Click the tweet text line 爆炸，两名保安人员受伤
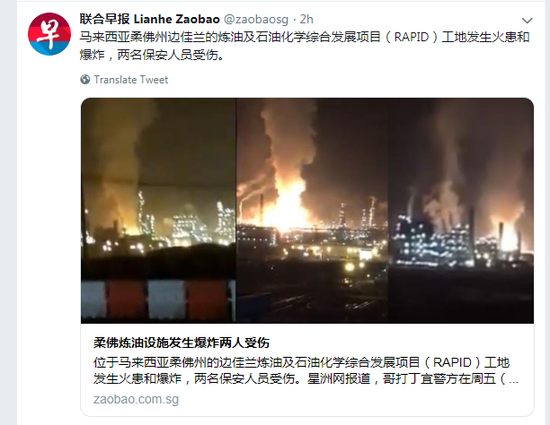The width and height of the screenshot is (550, 425). [x=152, y=55]
